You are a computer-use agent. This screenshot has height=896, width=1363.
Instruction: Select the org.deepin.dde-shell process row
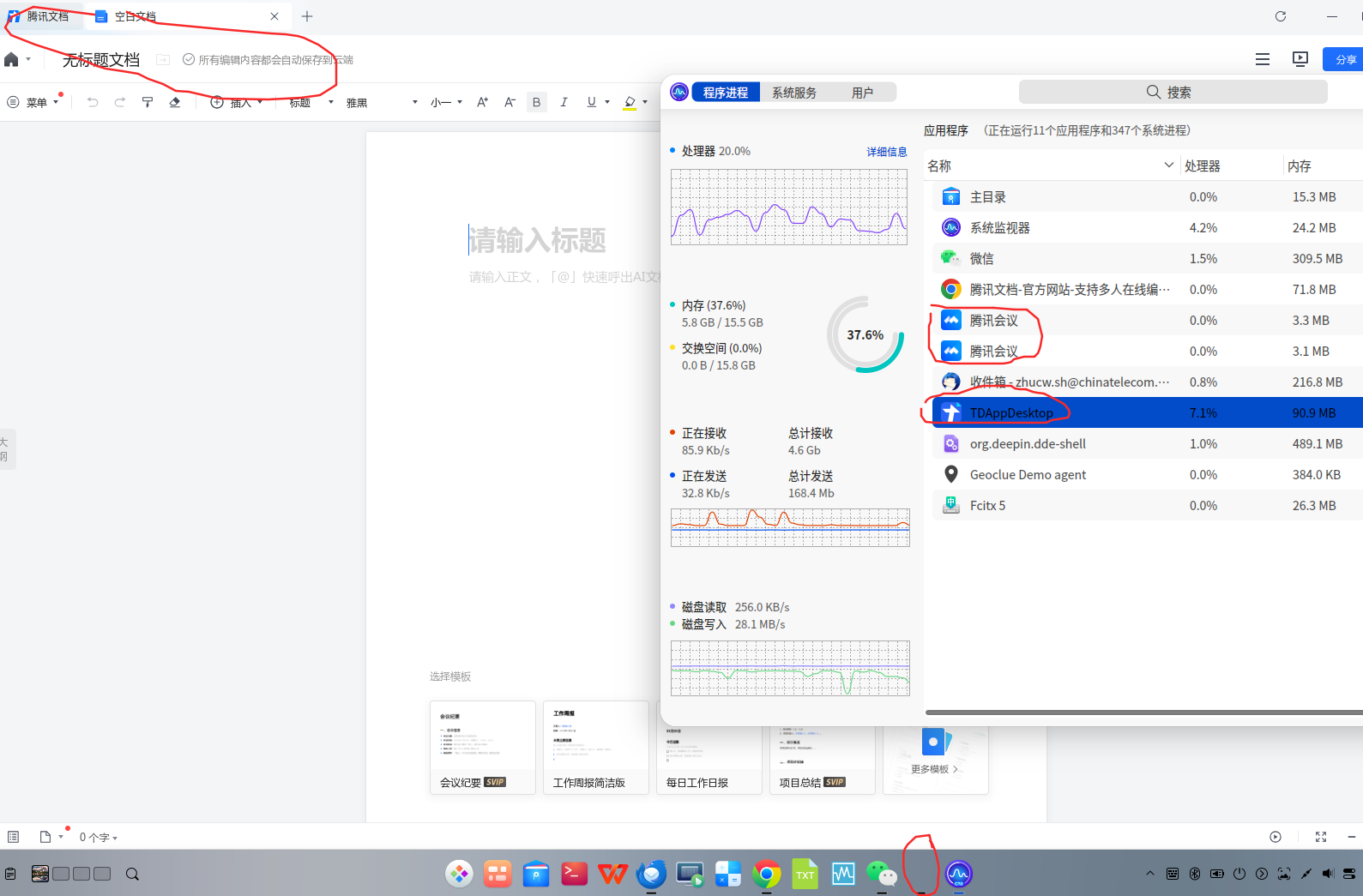point(1148,444)
